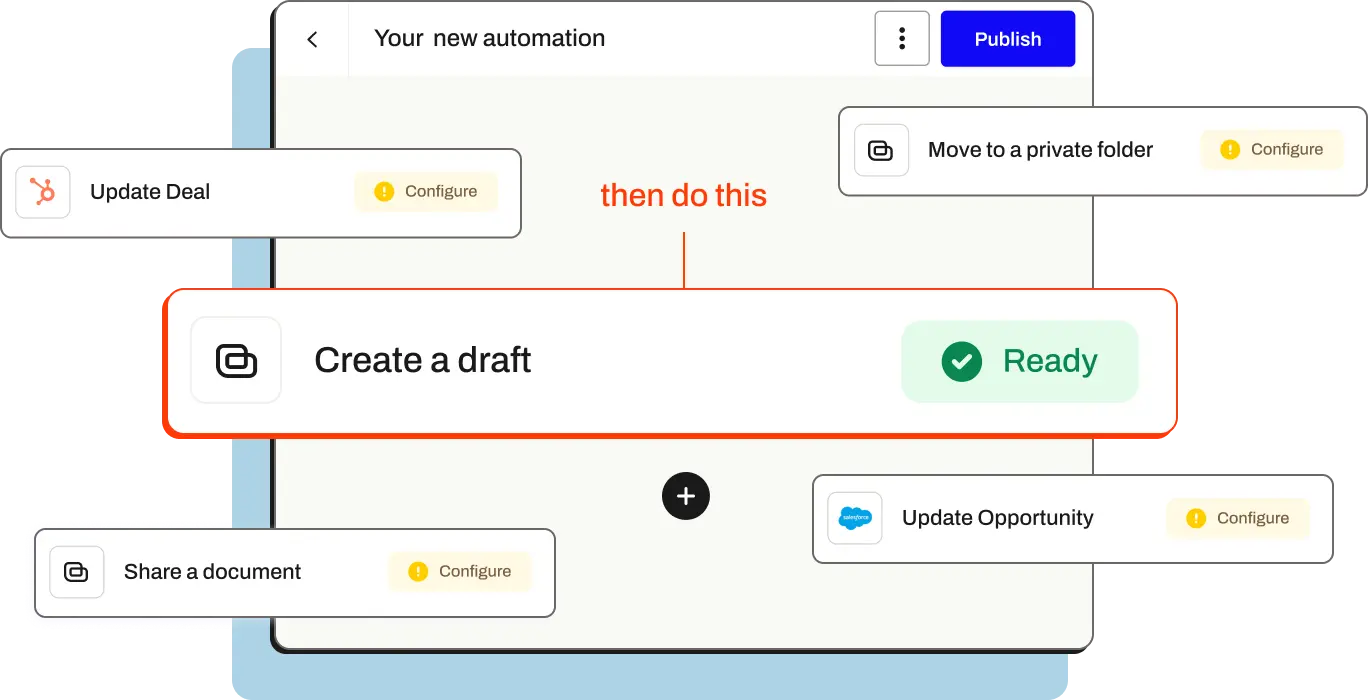Click the app icon on Create a draft card
The image size is (1368, 700).
click(x=236, y=360)
